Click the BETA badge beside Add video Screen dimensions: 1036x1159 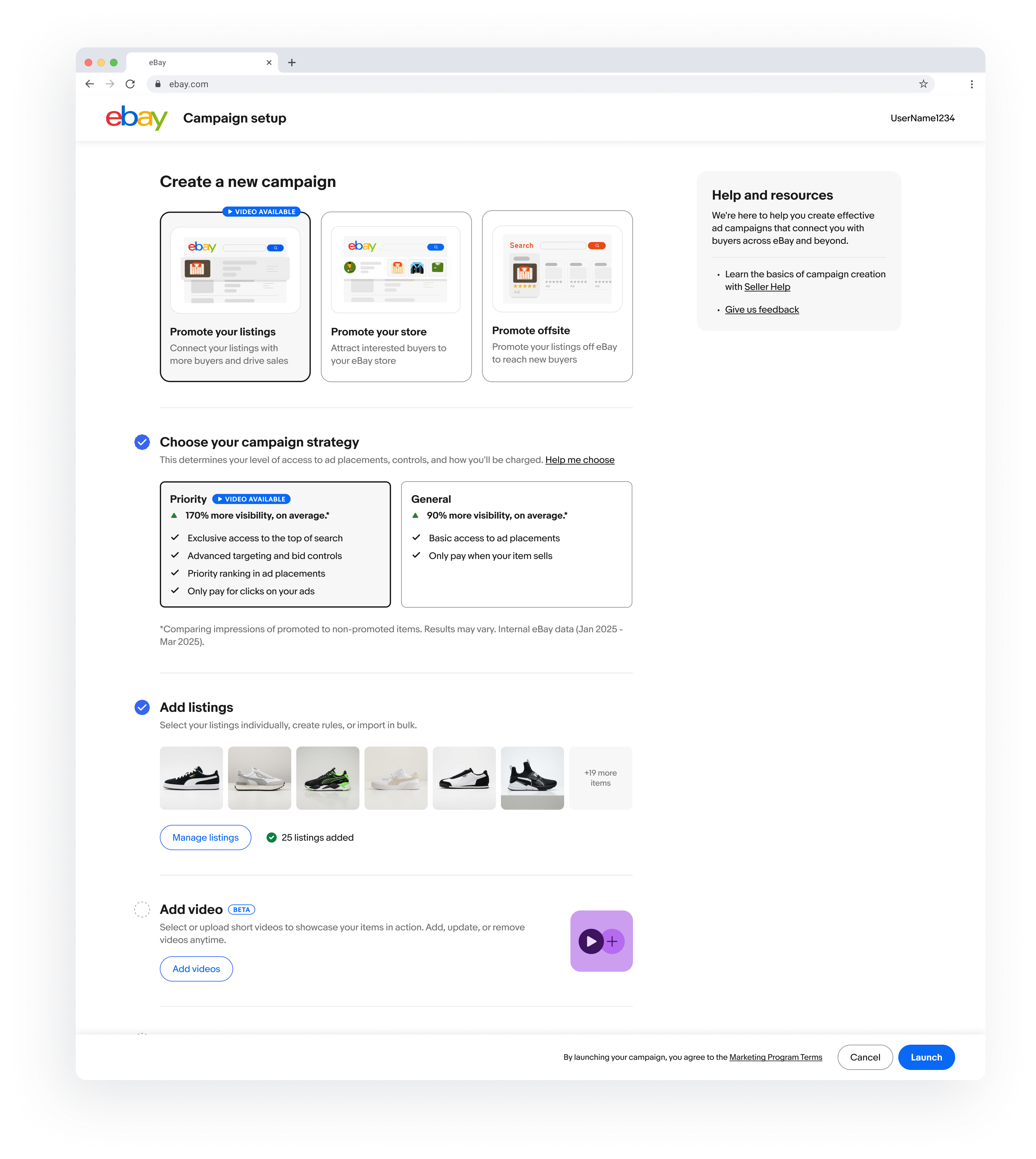[241, 910]
